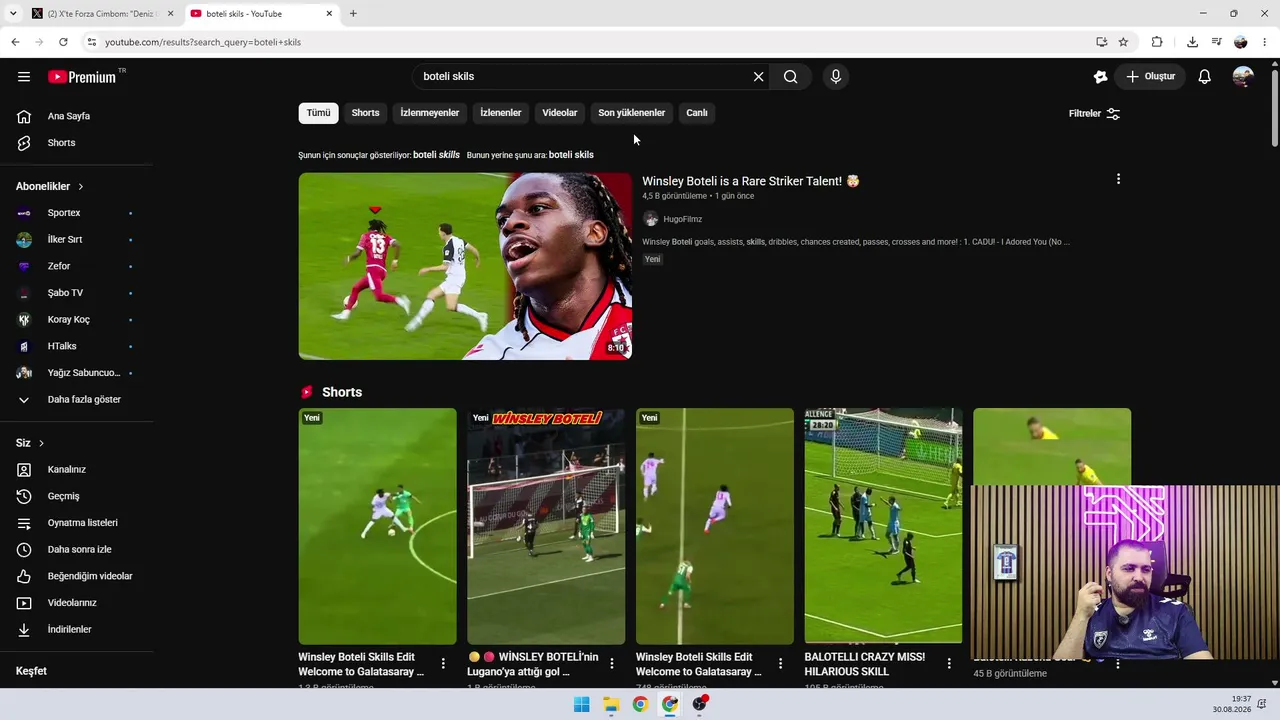Expand the Siz section chevron
This screenshot has height=720, width=1280.
(x=41, y=443)
